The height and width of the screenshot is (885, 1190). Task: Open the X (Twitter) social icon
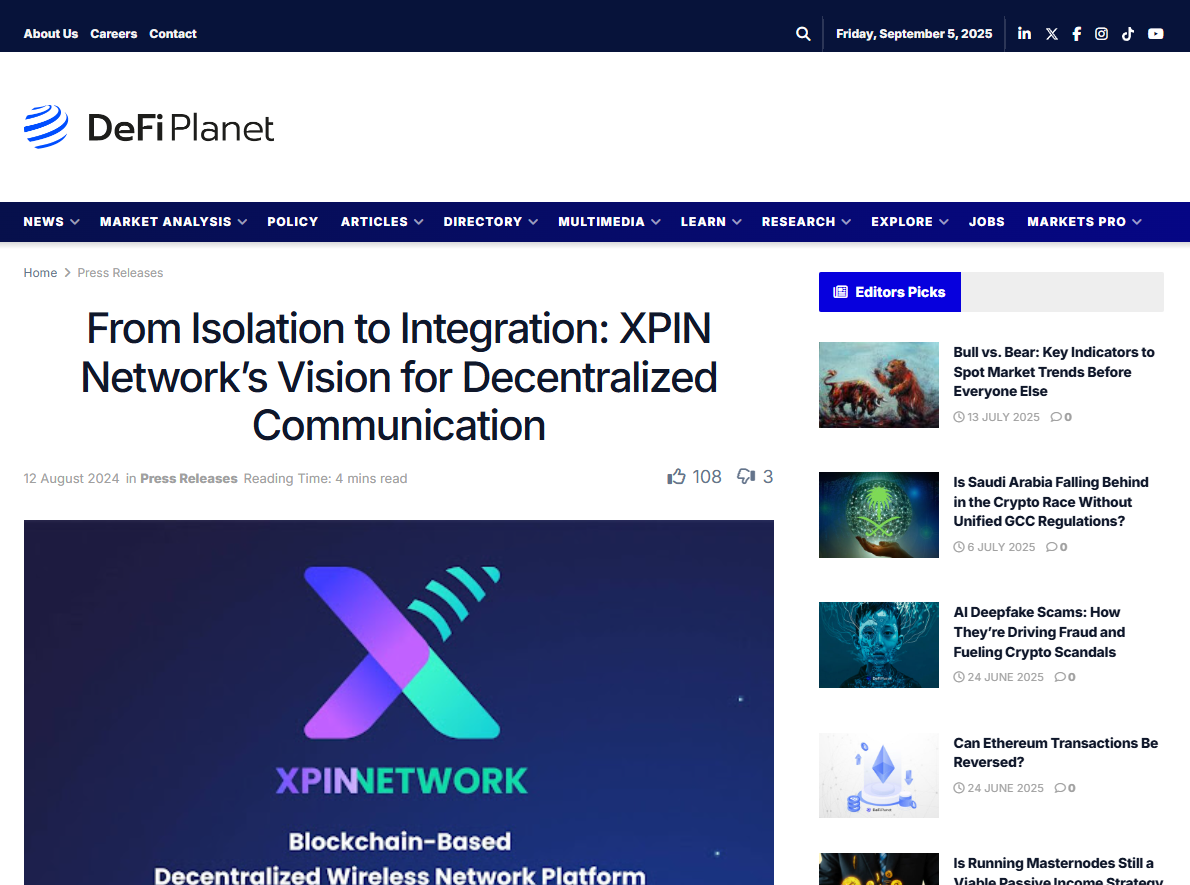[1051, 34]
